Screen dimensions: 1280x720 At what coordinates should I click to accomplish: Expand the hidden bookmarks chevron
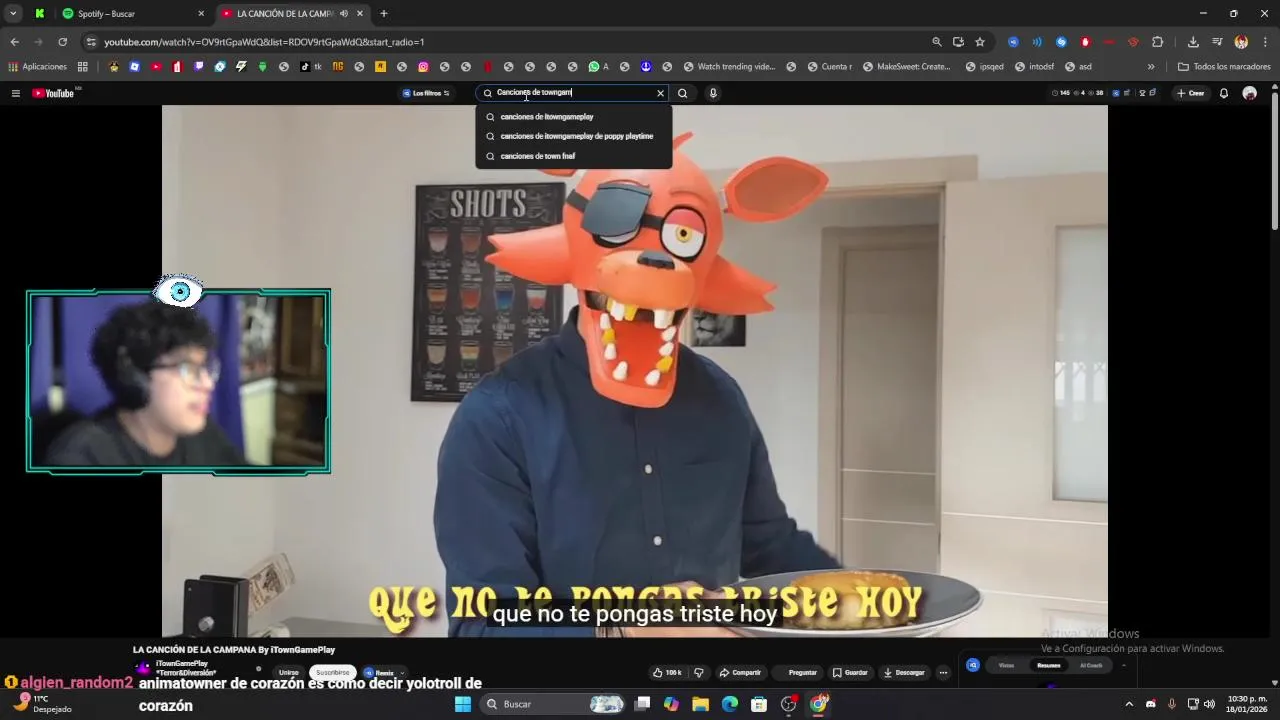(x=1151, y=67)
